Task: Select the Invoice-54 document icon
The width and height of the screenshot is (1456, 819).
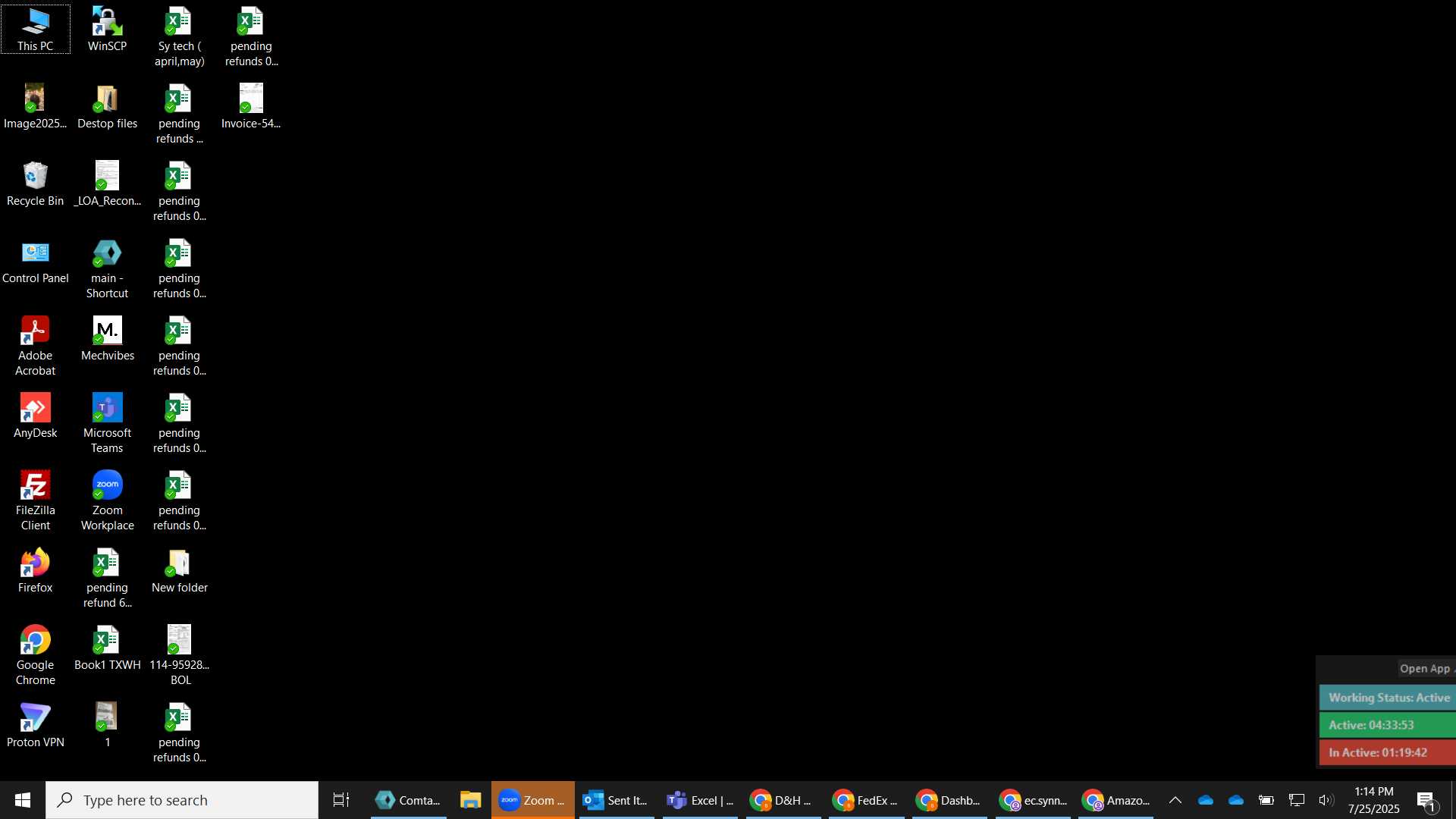Action: (x=251, y=107)
